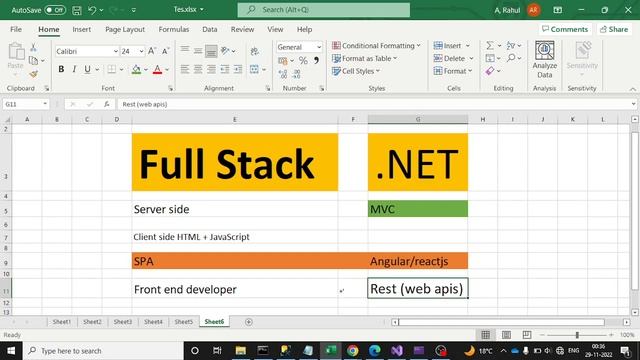Toggle Middle Align
Screen dimensions: 640x360
pos(198,51)
